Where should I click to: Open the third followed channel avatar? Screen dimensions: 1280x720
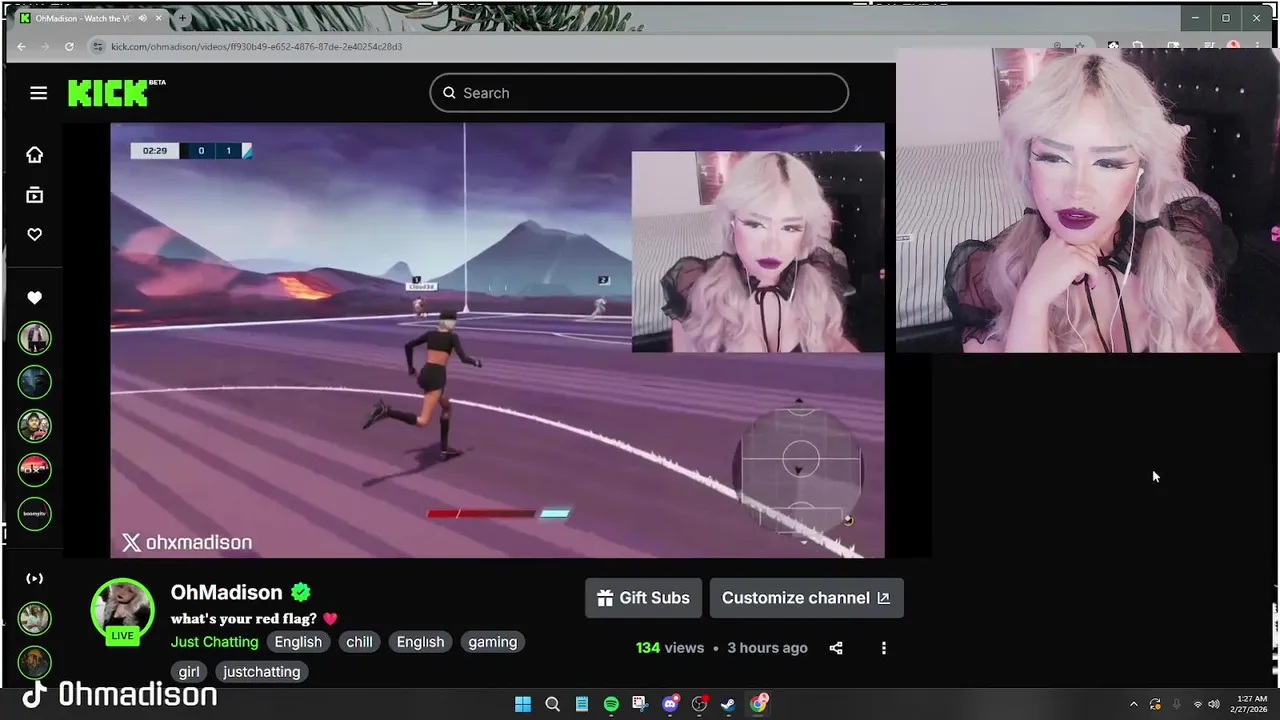pos(35,426)
